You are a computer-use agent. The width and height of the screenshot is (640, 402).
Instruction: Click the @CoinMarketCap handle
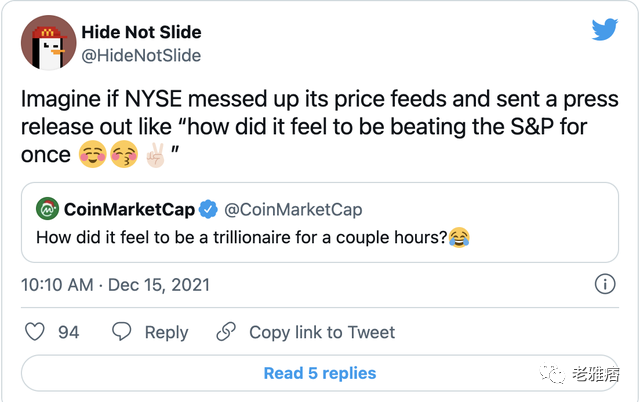point(294,210)
